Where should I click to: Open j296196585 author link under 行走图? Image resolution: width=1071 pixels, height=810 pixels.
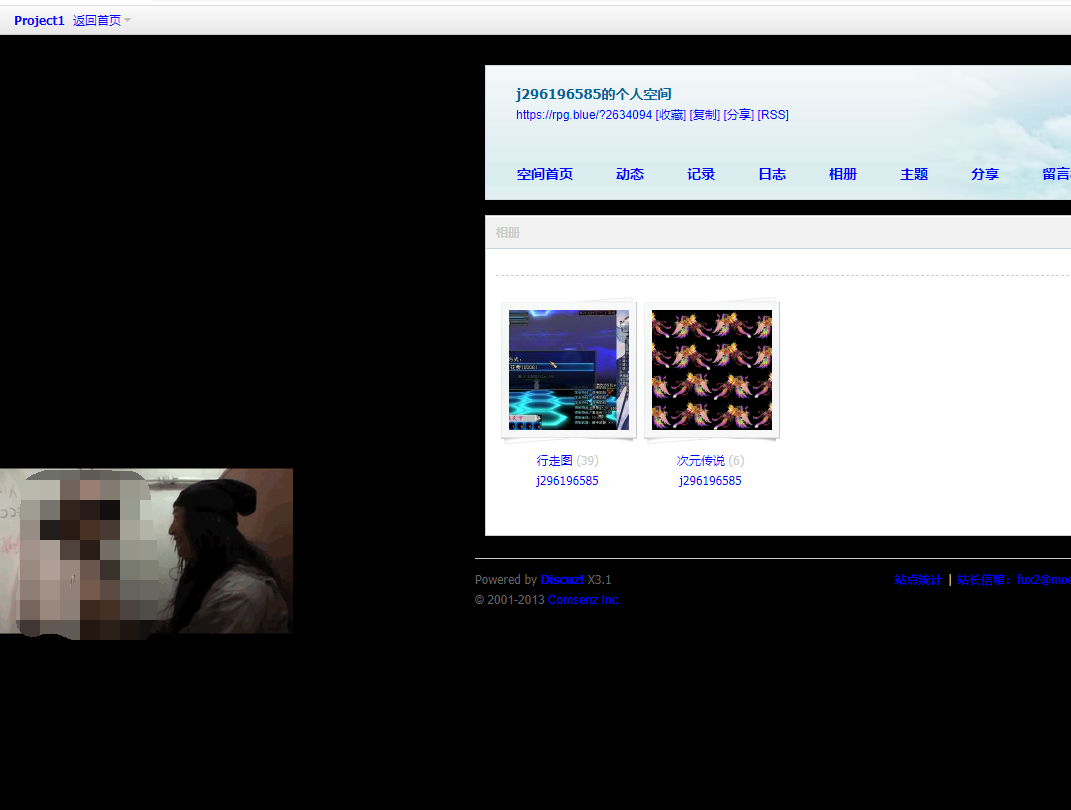(568, 481)
